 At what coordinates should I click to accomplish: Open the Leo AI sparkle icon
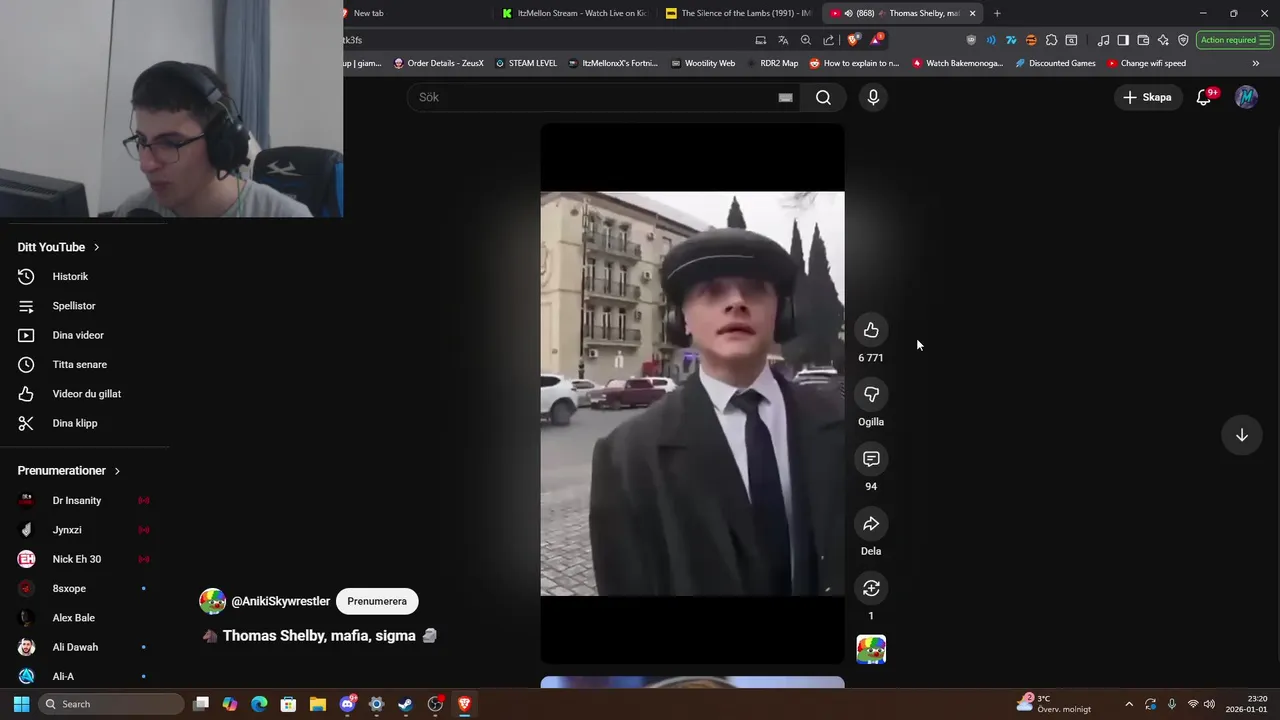1163,40
